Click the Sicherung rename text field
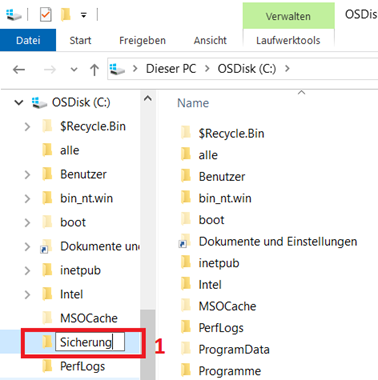Screen dimensions: 378x380 (x=90, y=342)
